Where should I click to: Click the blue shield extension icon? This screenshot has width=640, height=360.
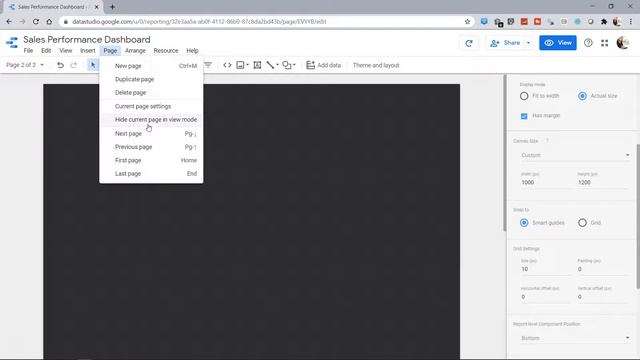point(484,22)
